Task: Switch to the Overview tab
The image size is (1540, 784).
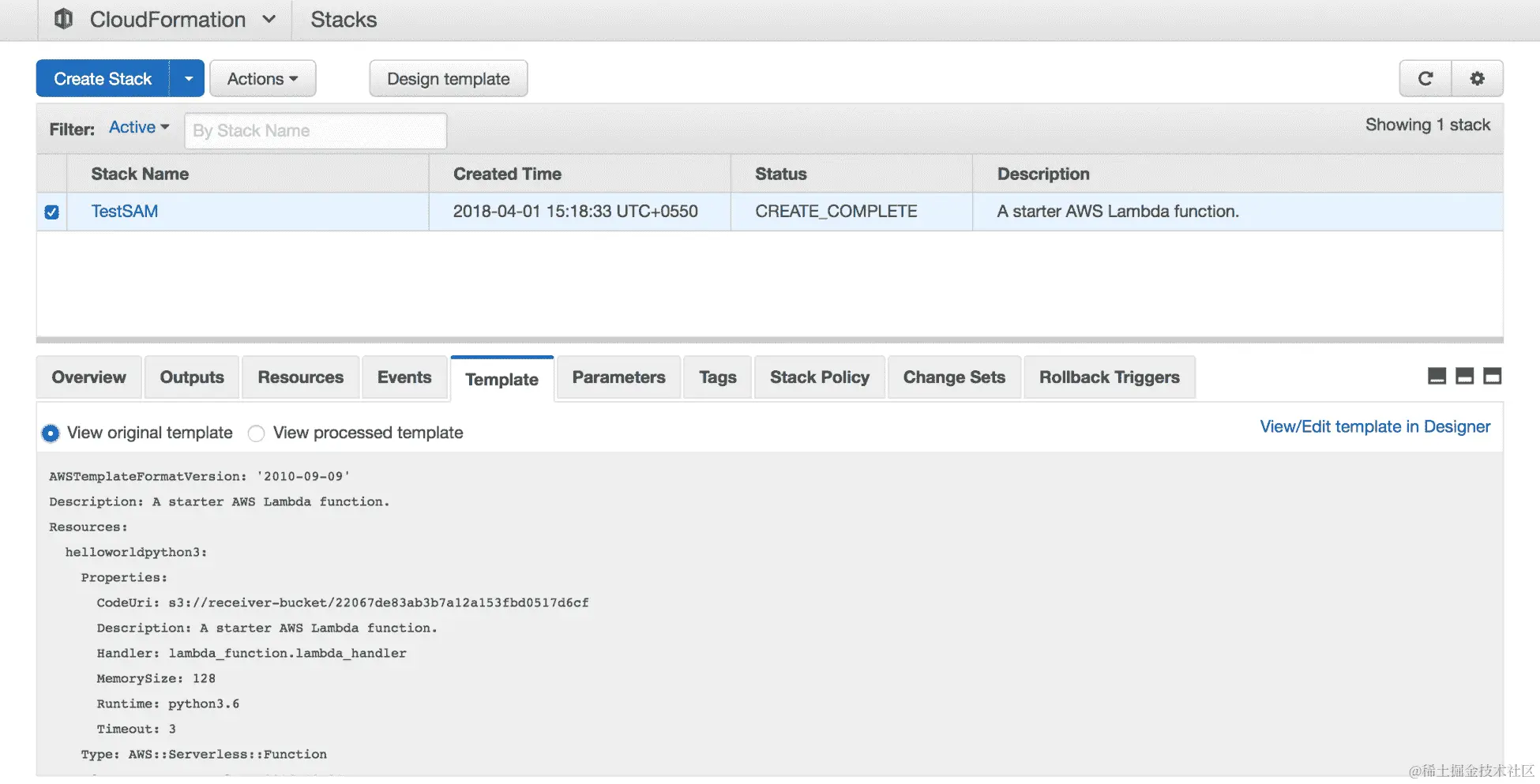Action: click(x=88, y=377)
